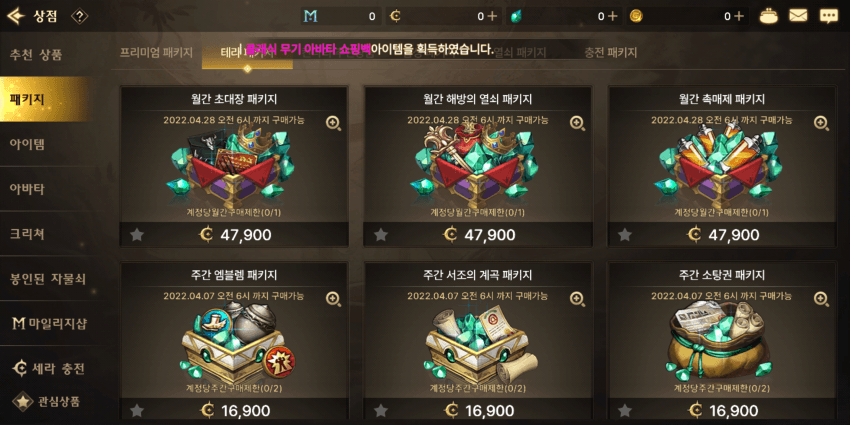This screenshot has width=850, height=425.
Task: Open 세라 충전 recharge button
Action: pyautogui.click(x=49, y=369)
